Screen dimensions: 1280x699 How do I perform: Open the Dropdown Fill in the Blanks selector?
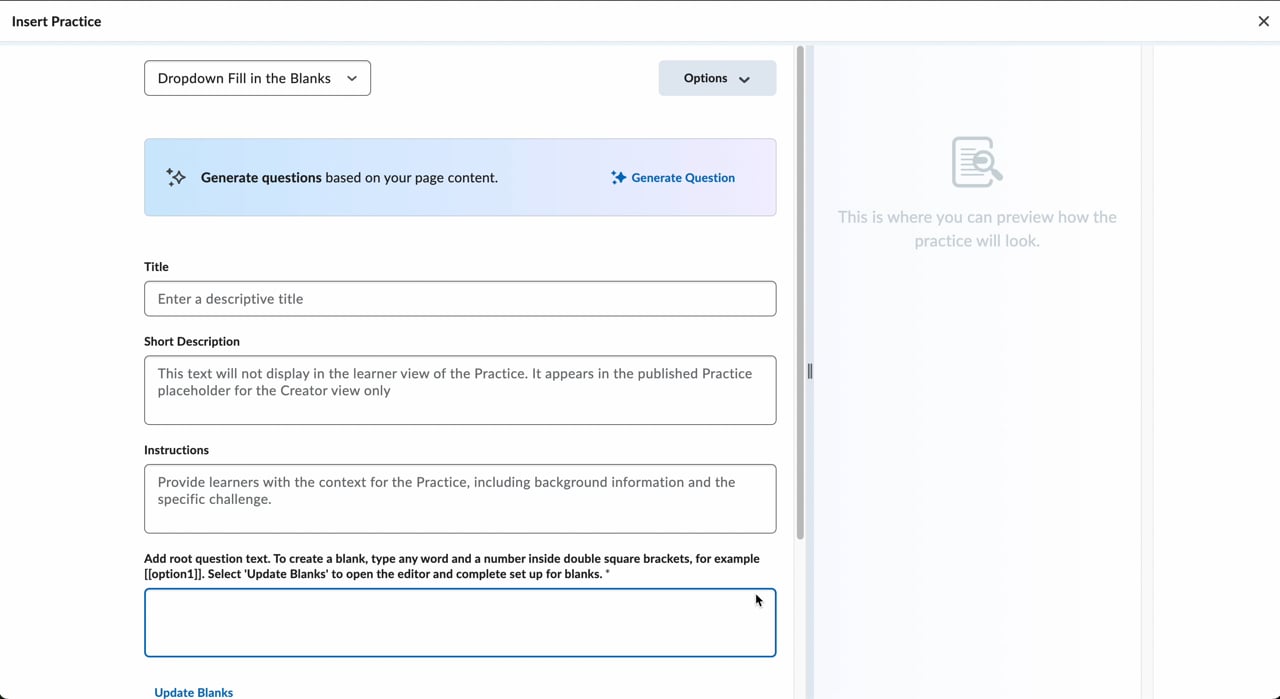pyautogui.click(x=257, y=78)
